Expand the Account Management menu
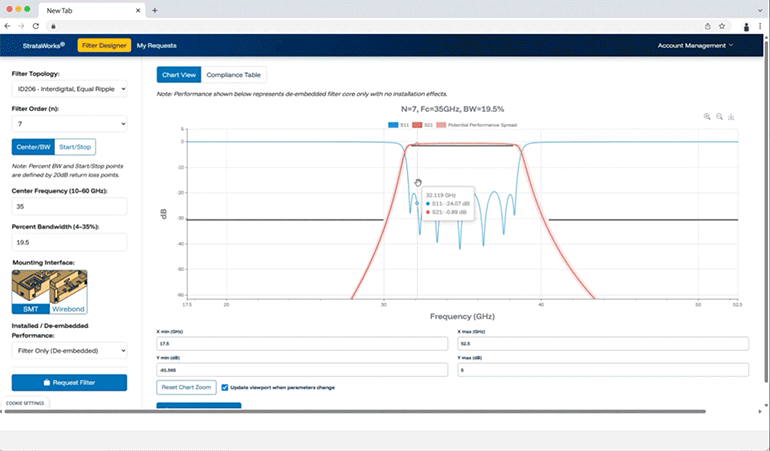This screenshot has height=451, width=770. coord(695,45)
